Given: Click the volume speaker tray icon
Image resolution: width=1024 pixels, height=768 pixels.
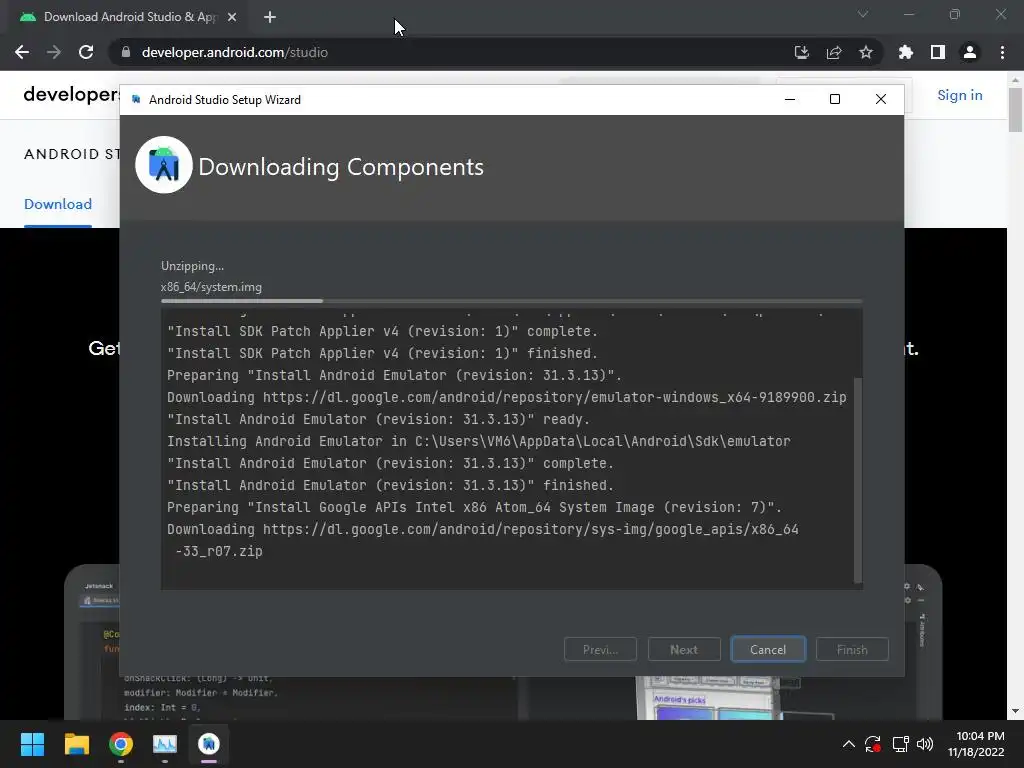Looking at the screenshot, I should 925,744.
